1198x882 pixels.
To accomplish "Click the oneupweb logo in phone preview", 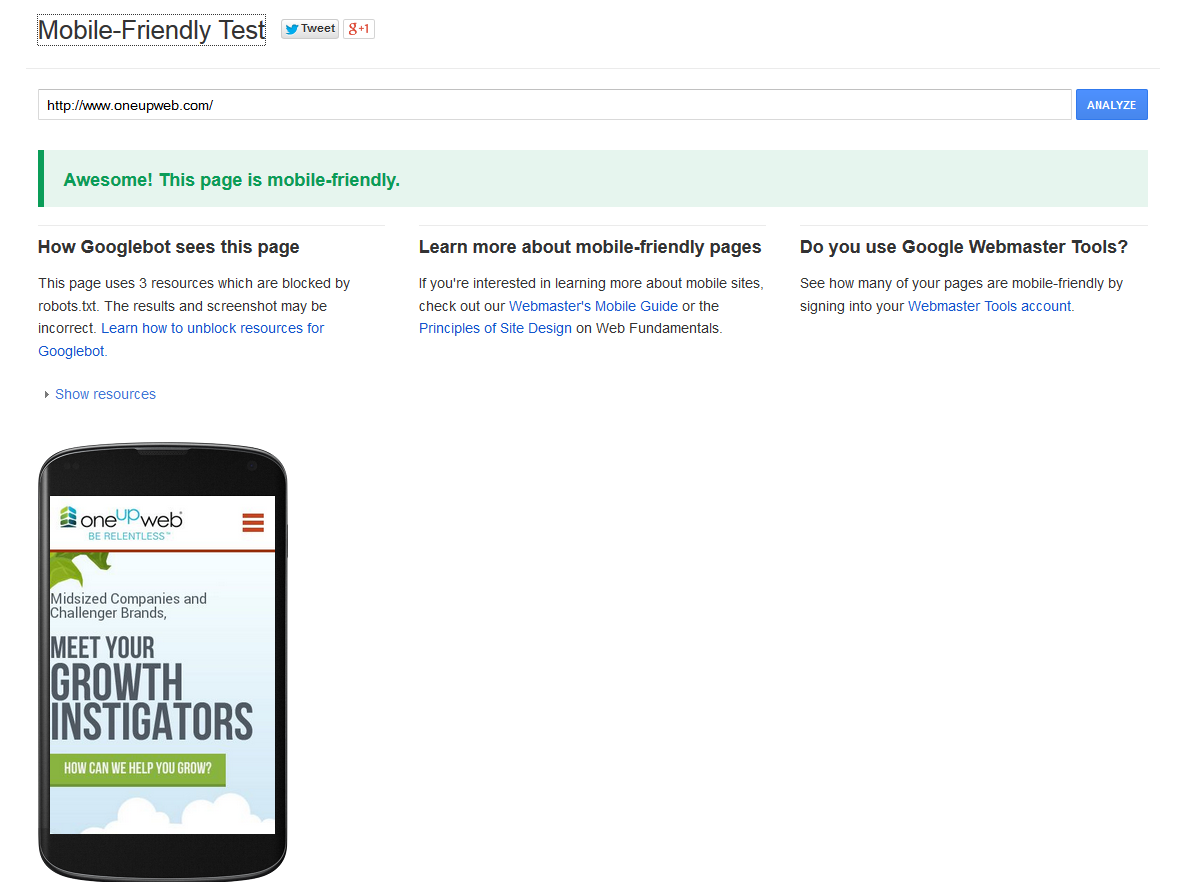I will coord(121,523).
